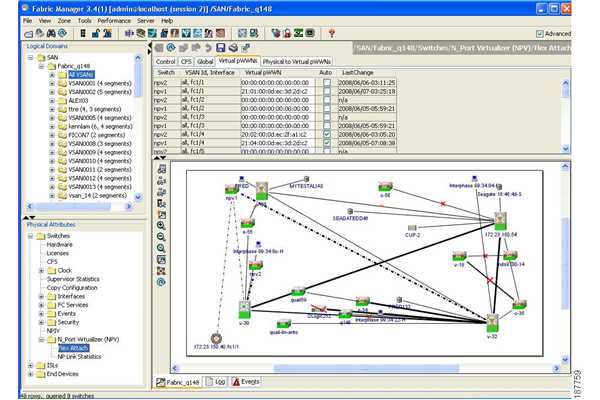Viewport: 600px width, 400px height.
Task: Click the map layout icon above the refresh map icon
Action: (161, 271)
